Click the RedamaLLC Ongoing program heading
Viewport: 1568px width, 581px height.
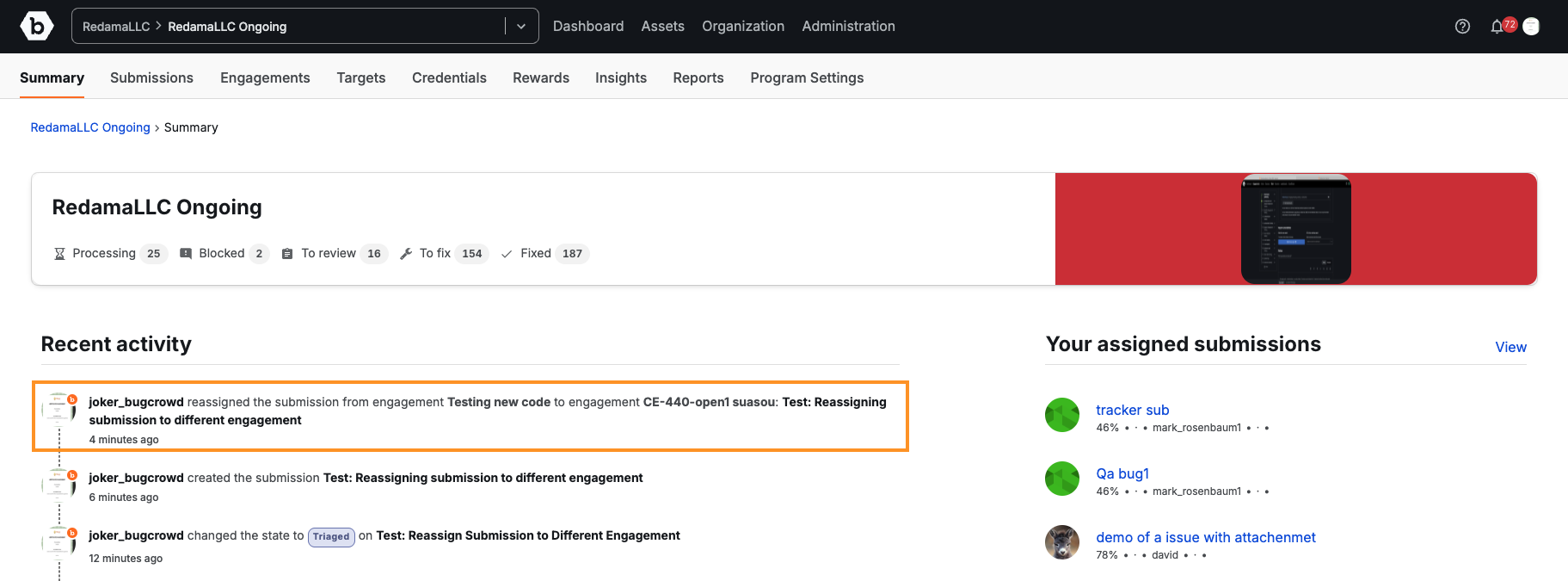point(157,207)
